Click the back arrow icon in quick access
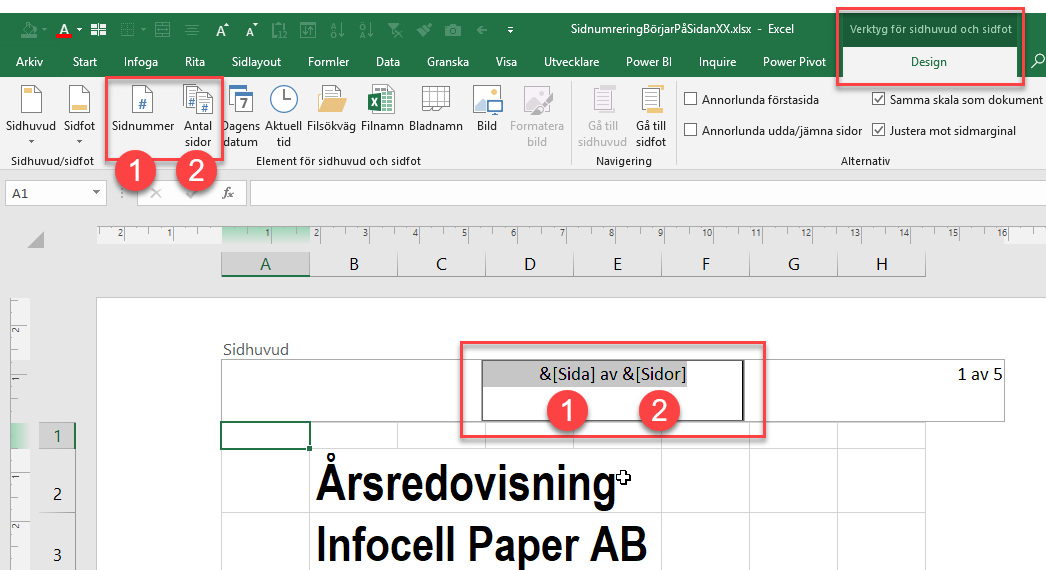 [482, 29]
